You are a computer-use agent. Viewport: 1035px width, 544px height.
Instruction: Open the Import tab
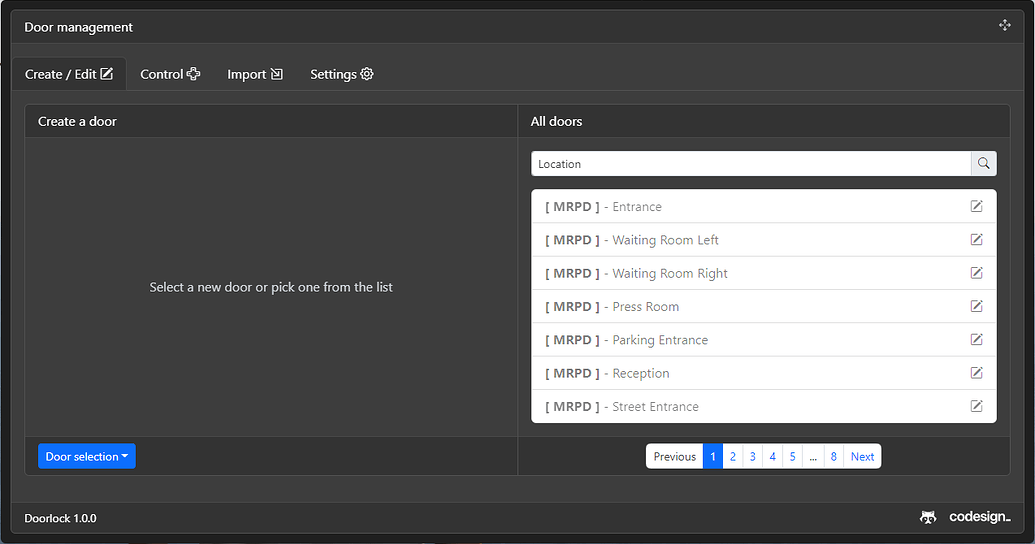pyautogui.click(x=255, y=74)
